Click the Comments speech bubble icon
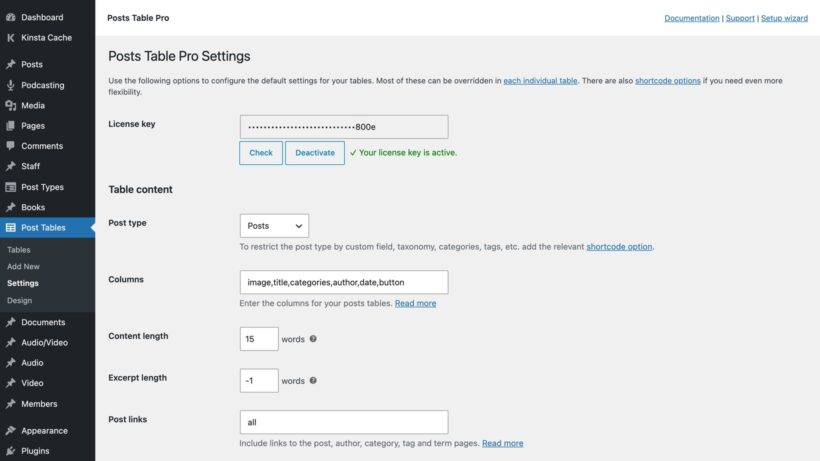Viewport: 820px width, 461px height. [10, 146]
